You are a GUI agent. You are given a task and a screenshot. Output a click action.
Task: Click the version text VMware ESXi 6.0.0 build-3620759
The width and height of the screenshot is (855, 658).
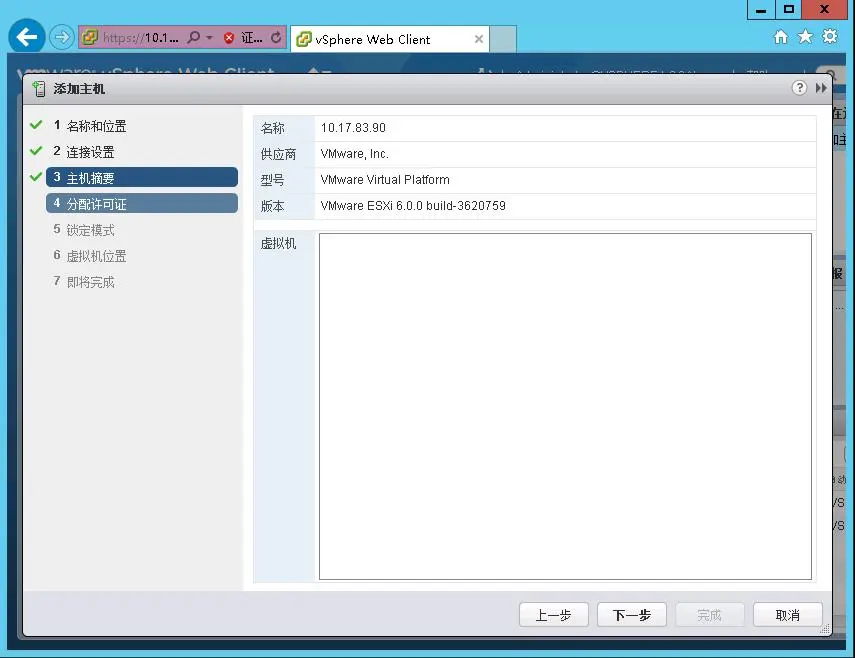(x=413, y=206)
